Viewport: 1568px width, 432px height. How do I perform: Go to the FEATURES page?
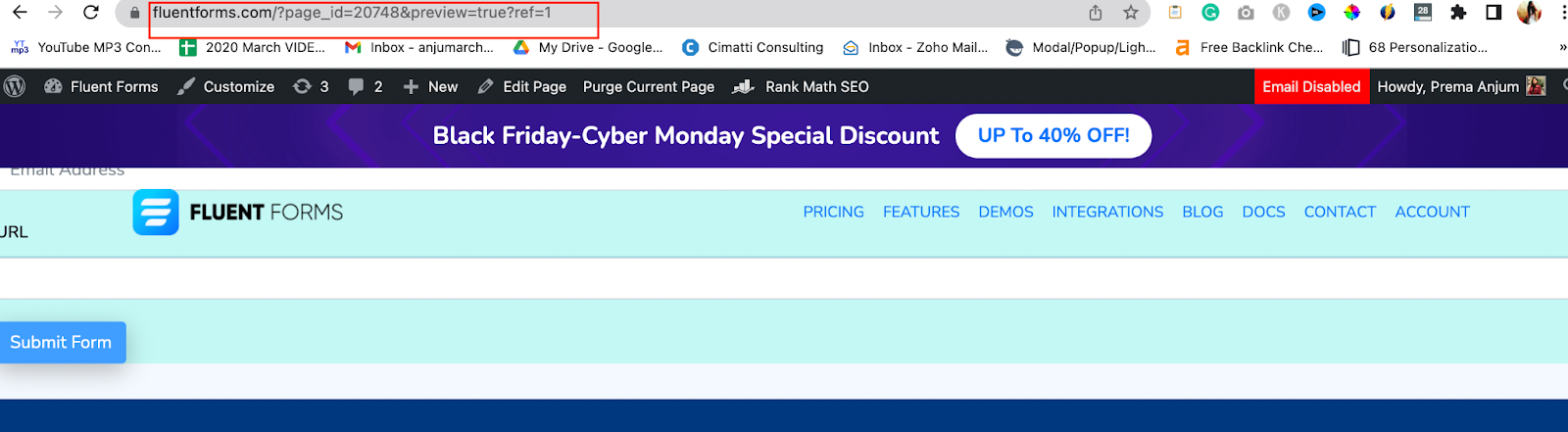click(x=921, y=212)
